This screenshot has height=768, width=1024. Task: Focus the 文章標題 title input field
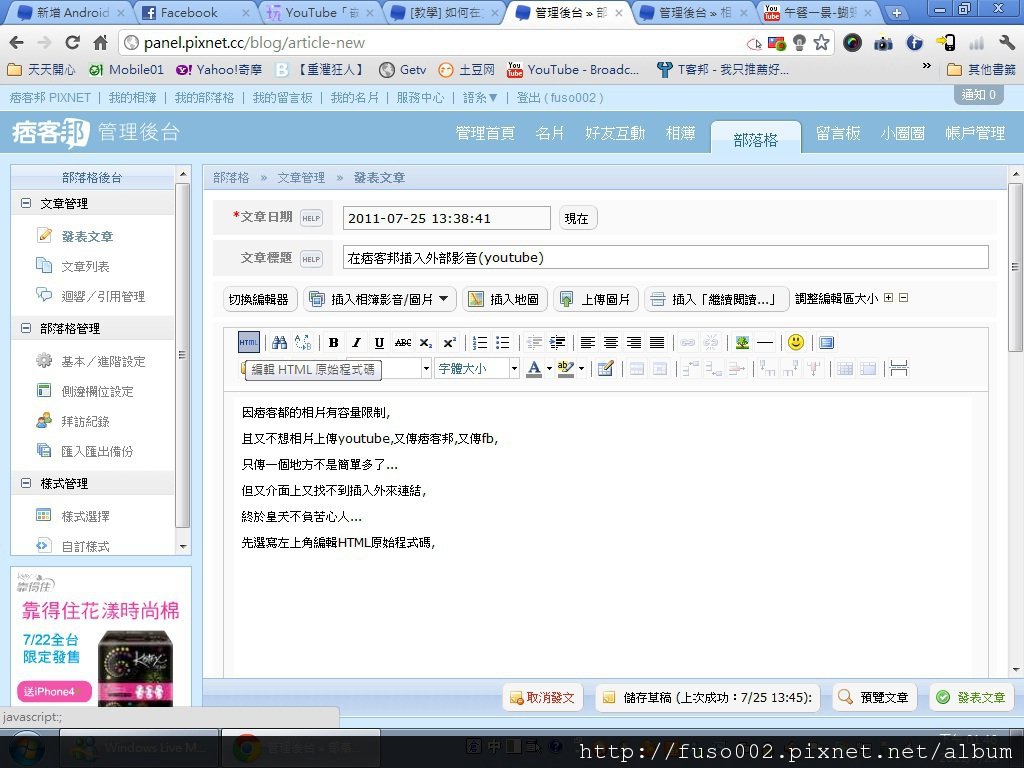tap(665, 257)
